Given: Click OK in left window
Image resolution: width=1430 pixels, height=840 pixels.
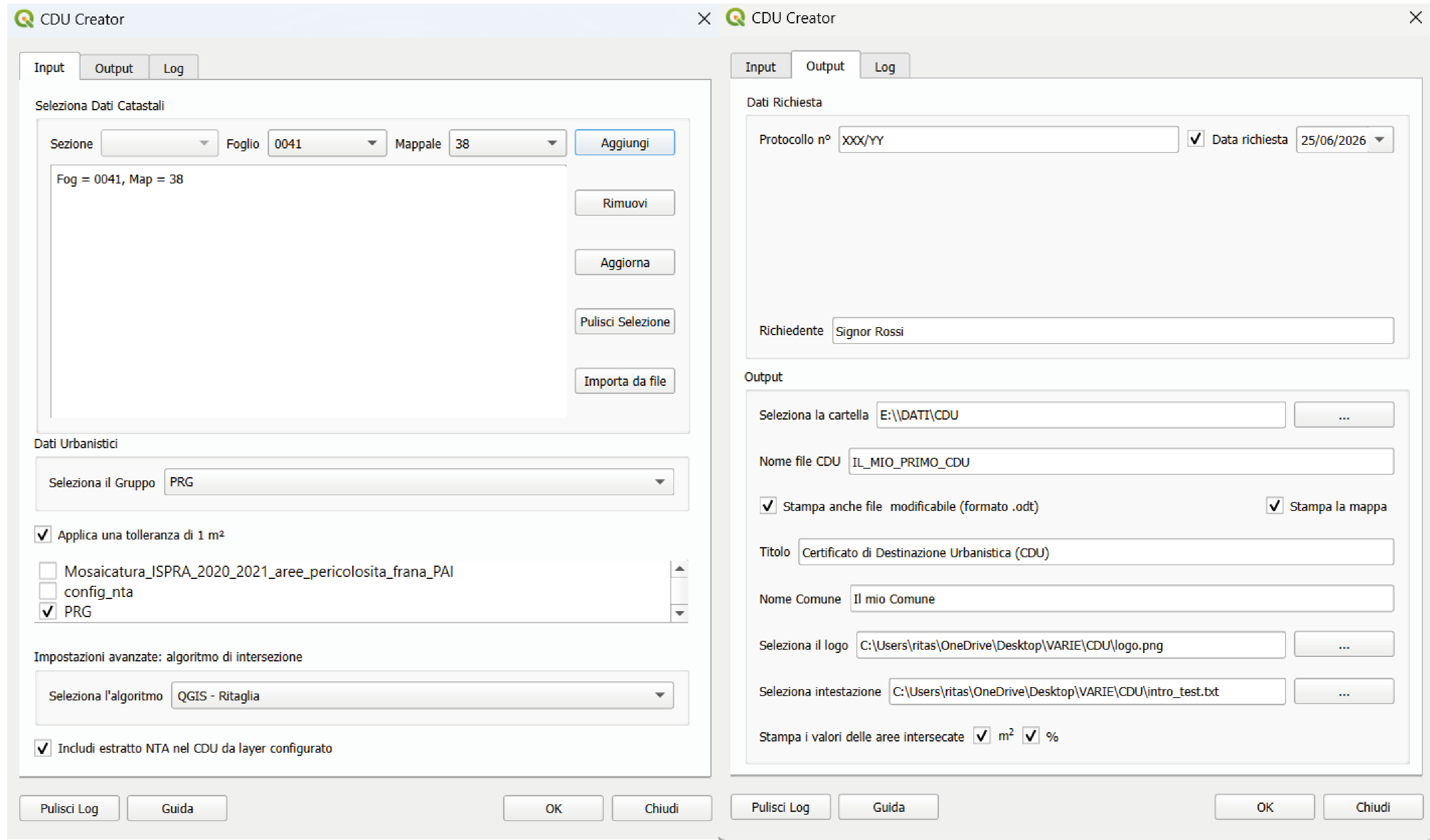Looking at the screenshot, I should point(553,808).
